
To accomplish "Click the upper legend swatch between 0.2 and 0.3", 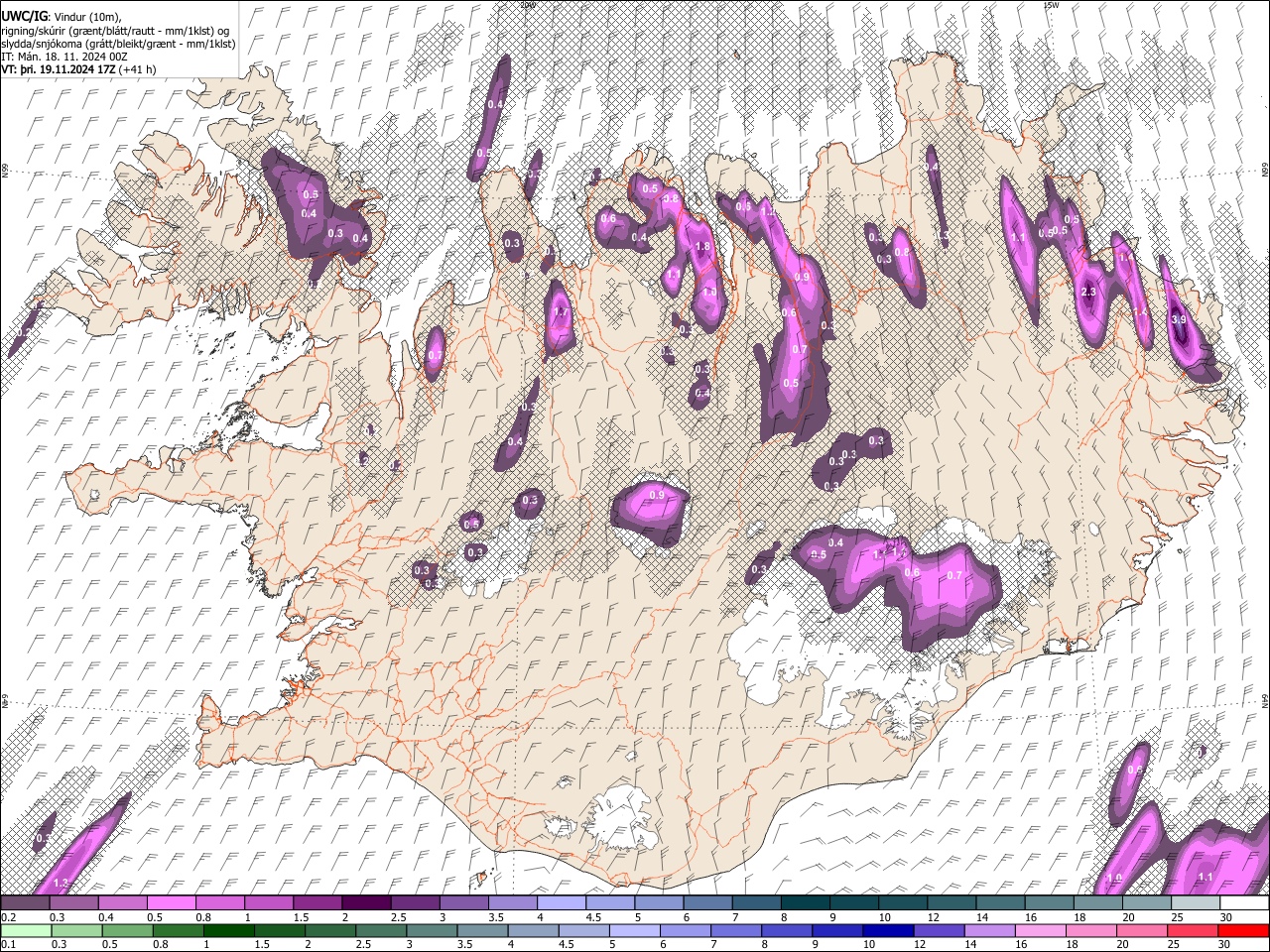I will tap(25, 903).
